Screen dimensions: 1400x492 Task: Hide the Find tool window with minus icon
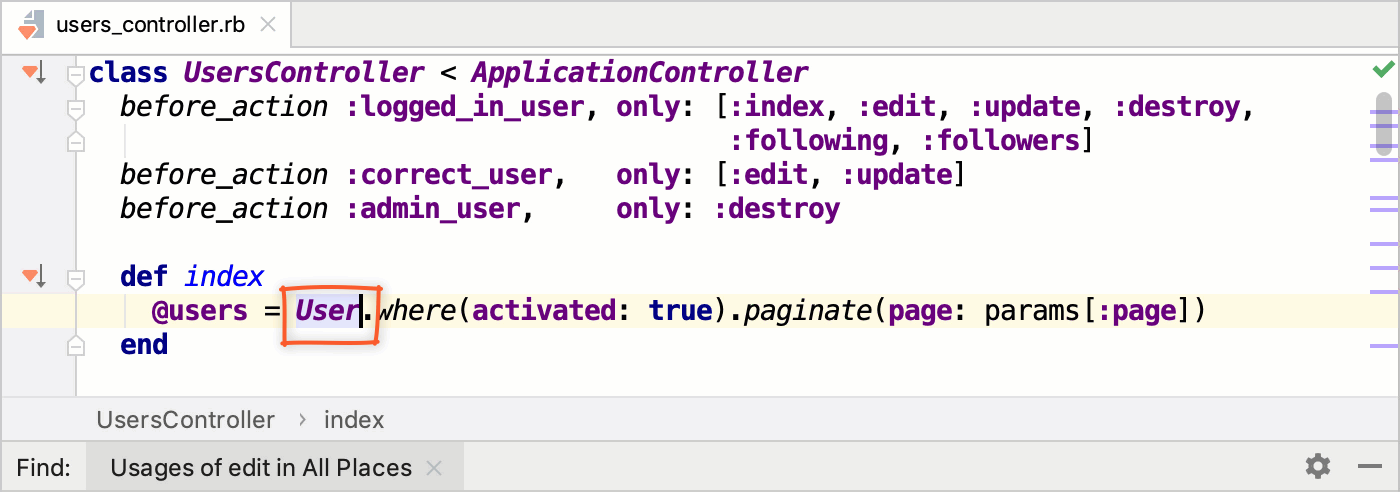coord(1369,467)
